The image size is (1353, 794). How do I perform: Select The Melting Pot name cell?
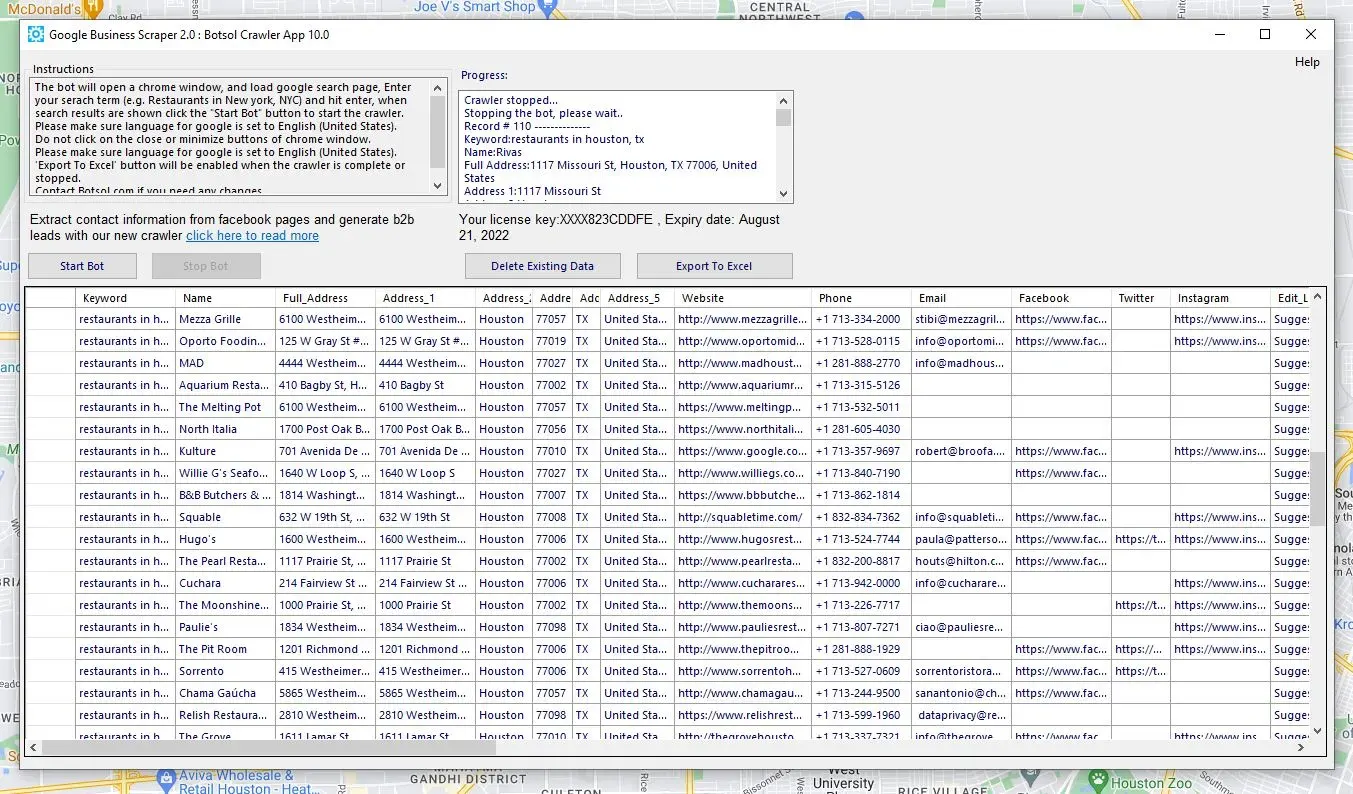pos(226,407)
